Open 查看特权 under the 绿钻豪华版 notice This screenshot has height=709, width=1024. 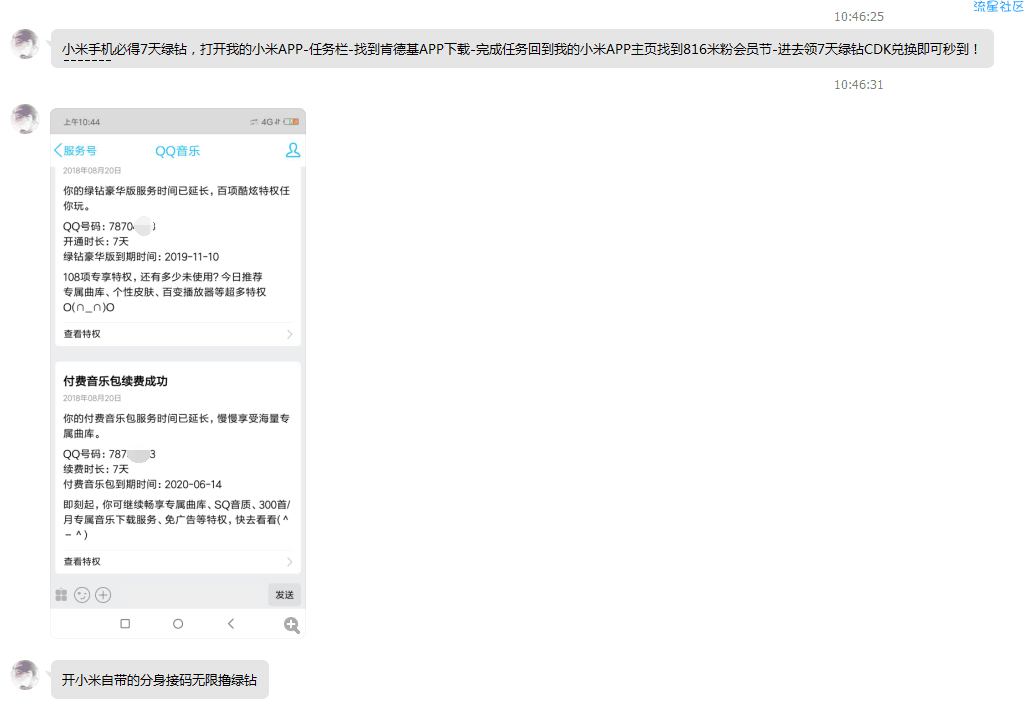(x=178, y=334)
